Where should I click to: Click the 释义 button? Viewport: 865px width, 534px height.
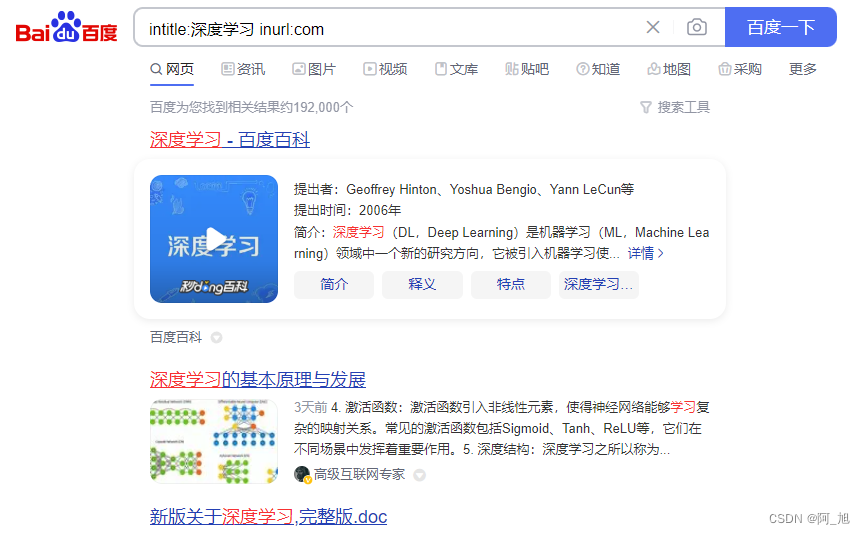422,285
